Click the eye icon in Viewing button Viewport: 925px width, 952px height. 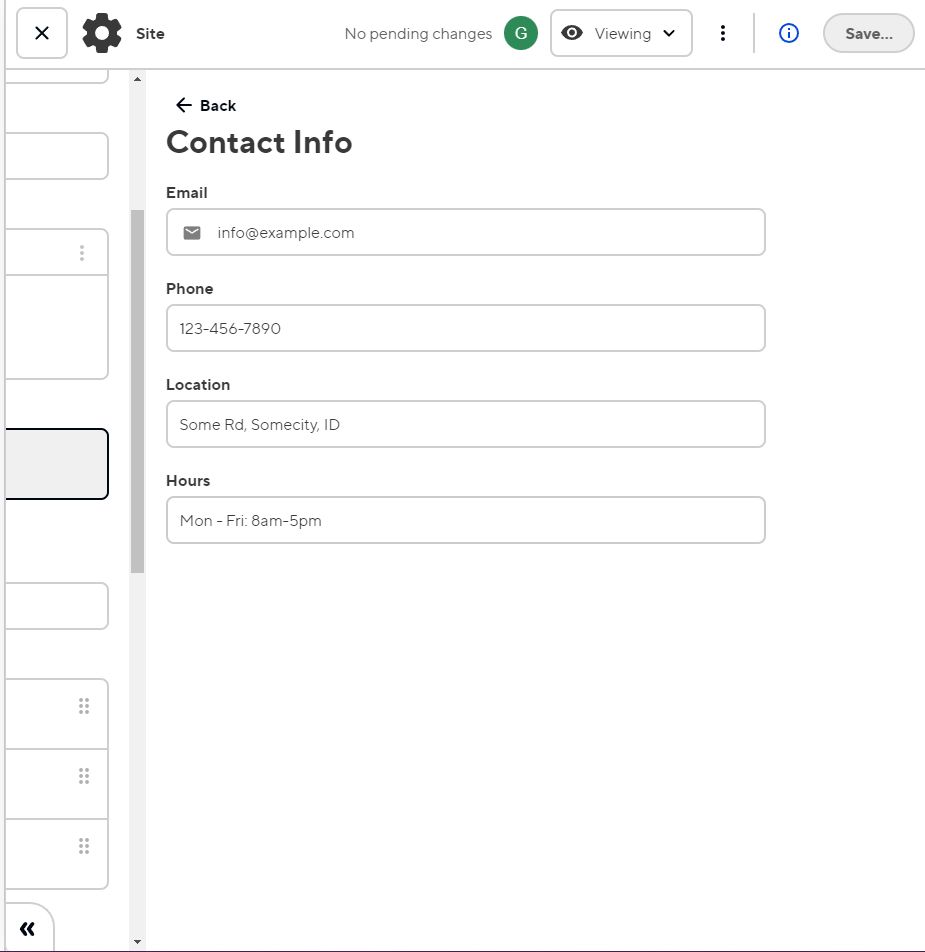coord(572,33)
